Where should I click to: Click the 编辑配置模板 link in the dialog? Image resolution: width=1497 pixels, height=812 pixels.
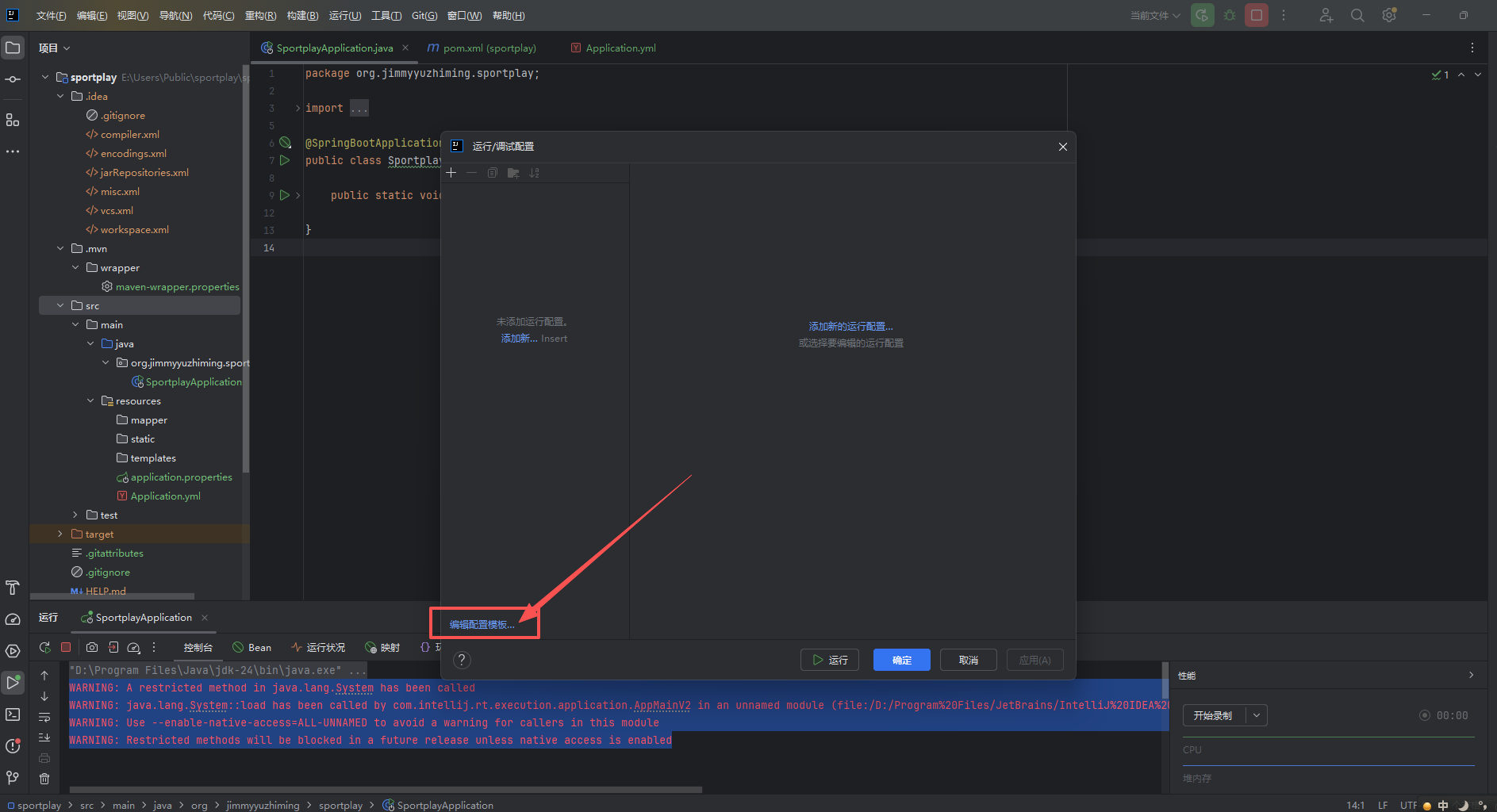[x=481, y=624]
